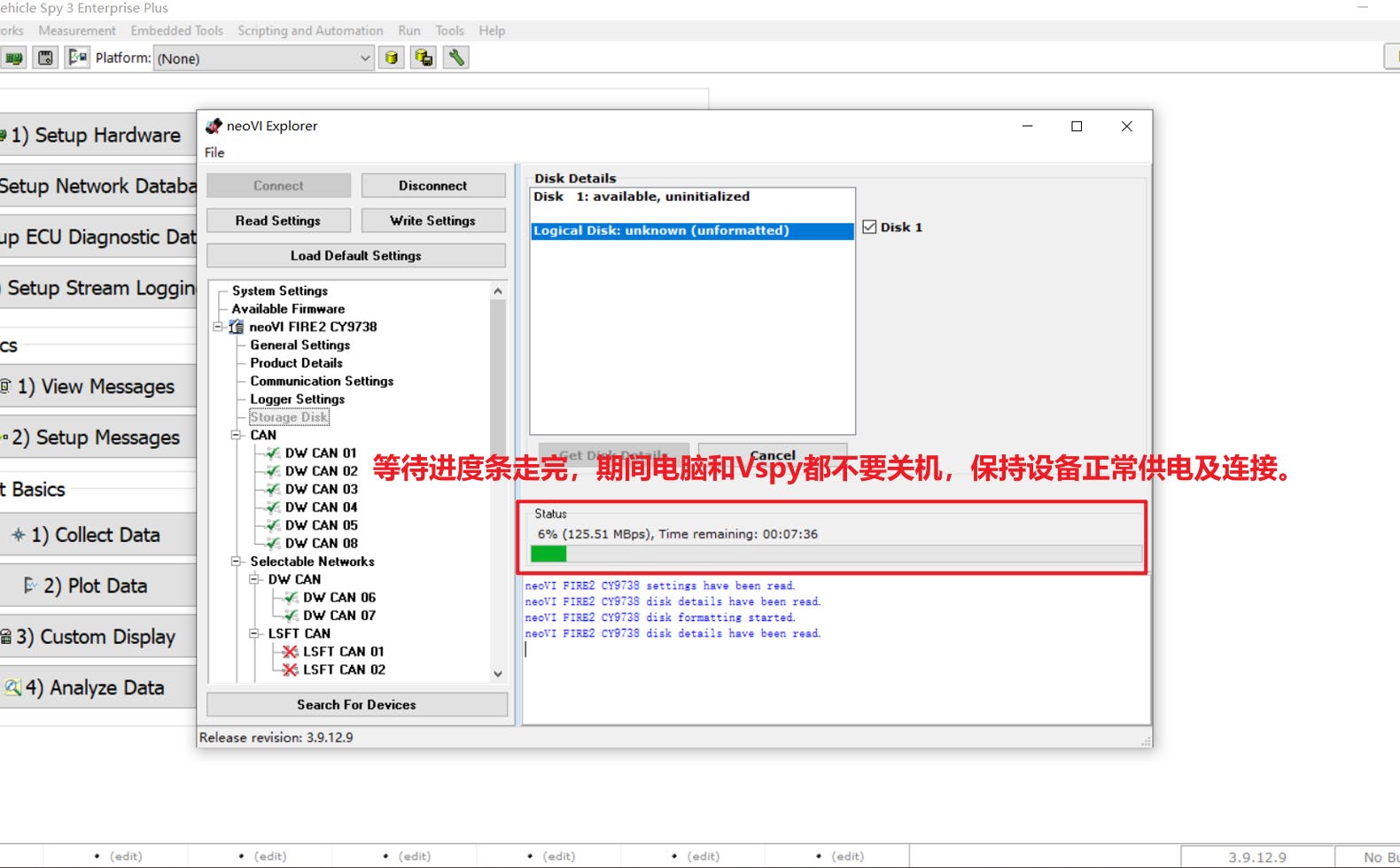Click the yellow databases with disk icon
This screenshot has height=868, width=1400.
click(x=424, y=58)
